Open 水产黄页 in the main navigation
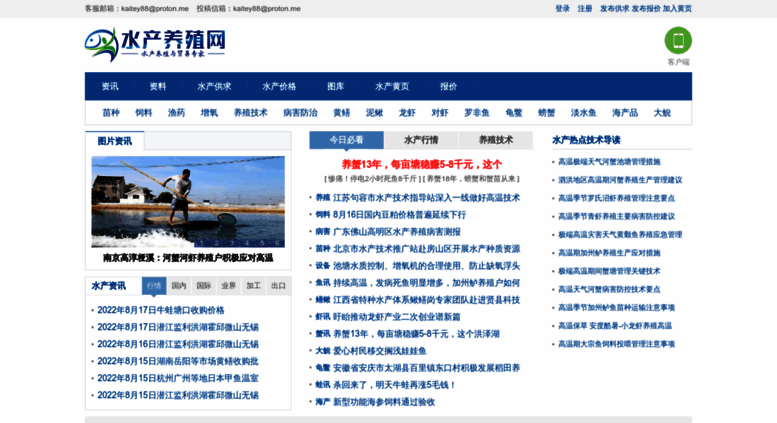777x423 pixels. [x=392, y=86]
